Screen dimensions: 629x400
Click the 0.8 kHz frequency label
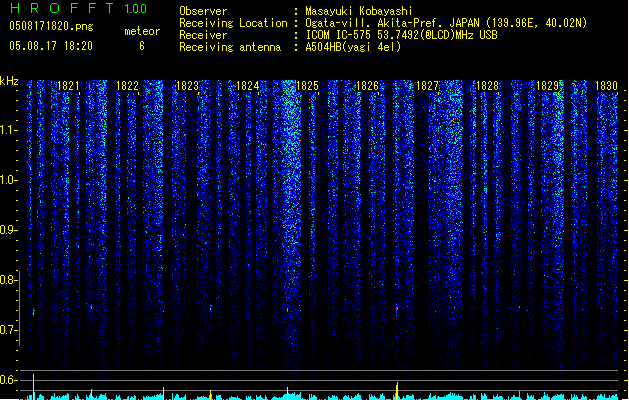pos(8,280)
